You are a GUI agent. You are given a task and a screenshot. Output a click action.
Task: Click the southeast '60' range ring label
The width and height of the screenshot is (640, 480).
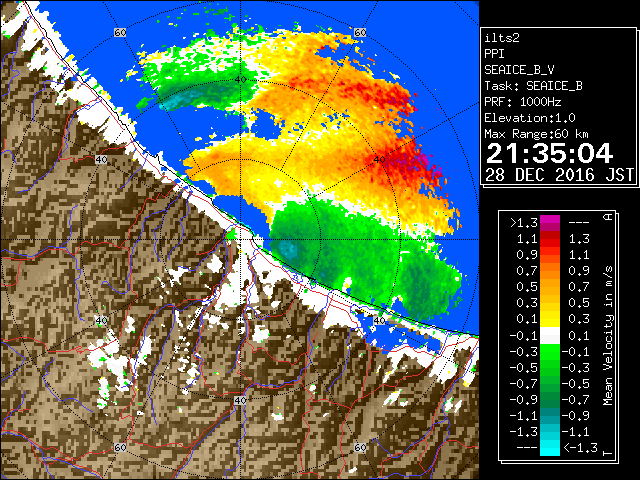click(x=360, y=447)
